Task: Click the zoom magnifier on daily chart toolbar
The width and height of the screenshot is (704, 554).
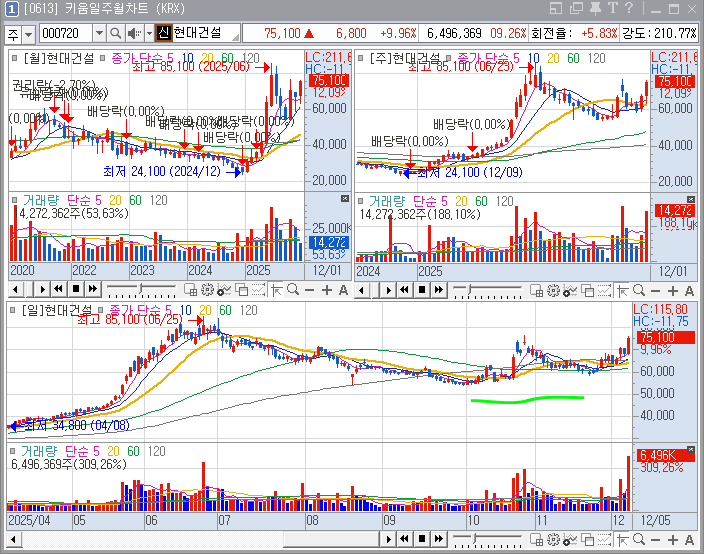Action: (x=638, y=539)
